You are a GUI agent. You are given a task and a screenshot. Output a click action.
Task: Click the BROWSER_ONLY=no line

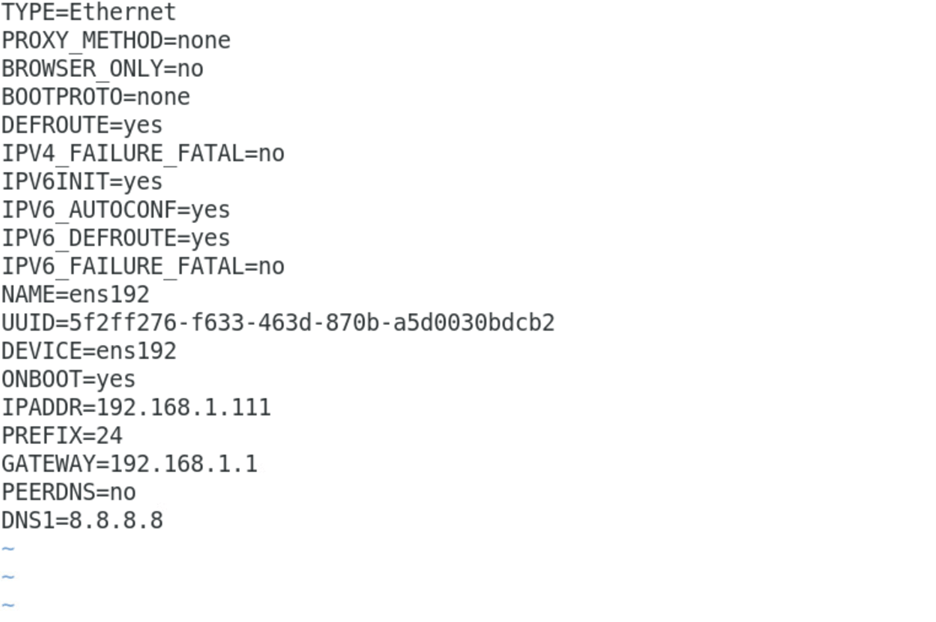[102, 69]
